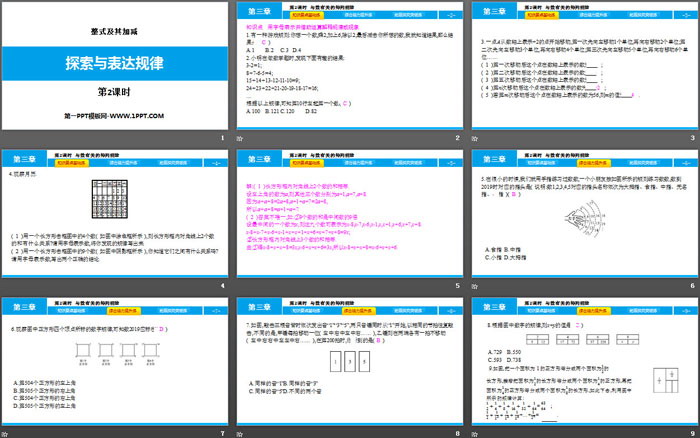This screenshot has width=700, height=438.
Task: Click the animation star icon under slide 2
Action: pyautogui.click(x=240, y=138)
